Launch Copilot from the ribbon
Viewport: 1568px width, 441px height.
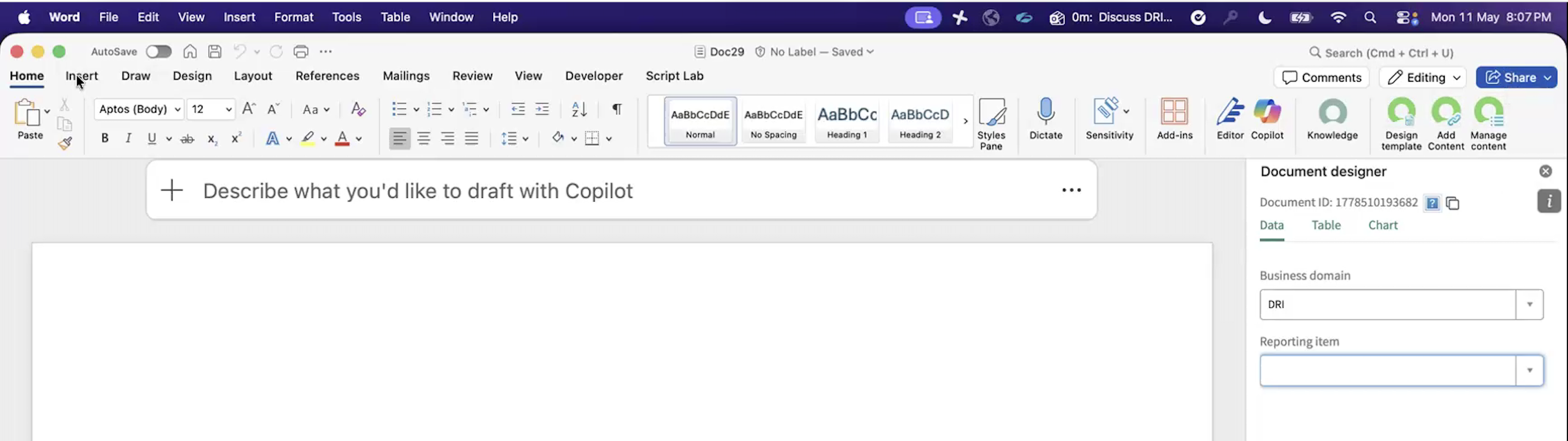tap(1267, 119)
